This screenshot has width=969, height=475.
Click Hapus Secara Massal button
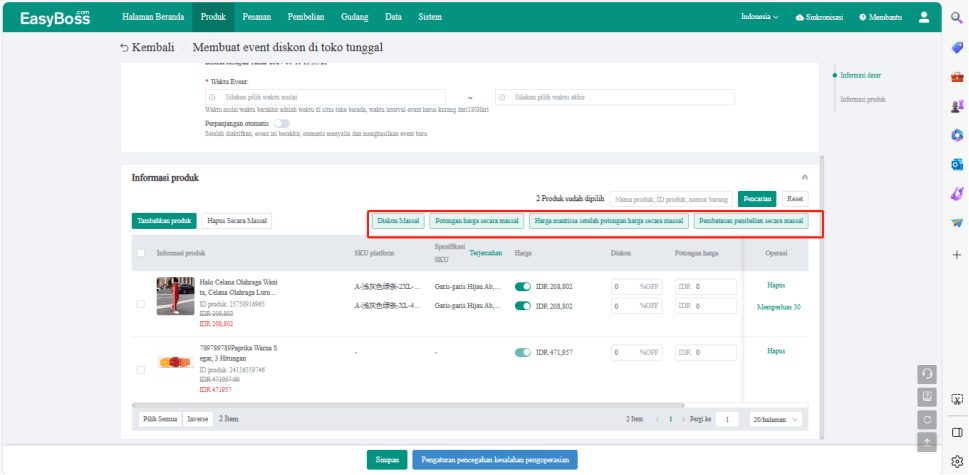coord(237,221)
